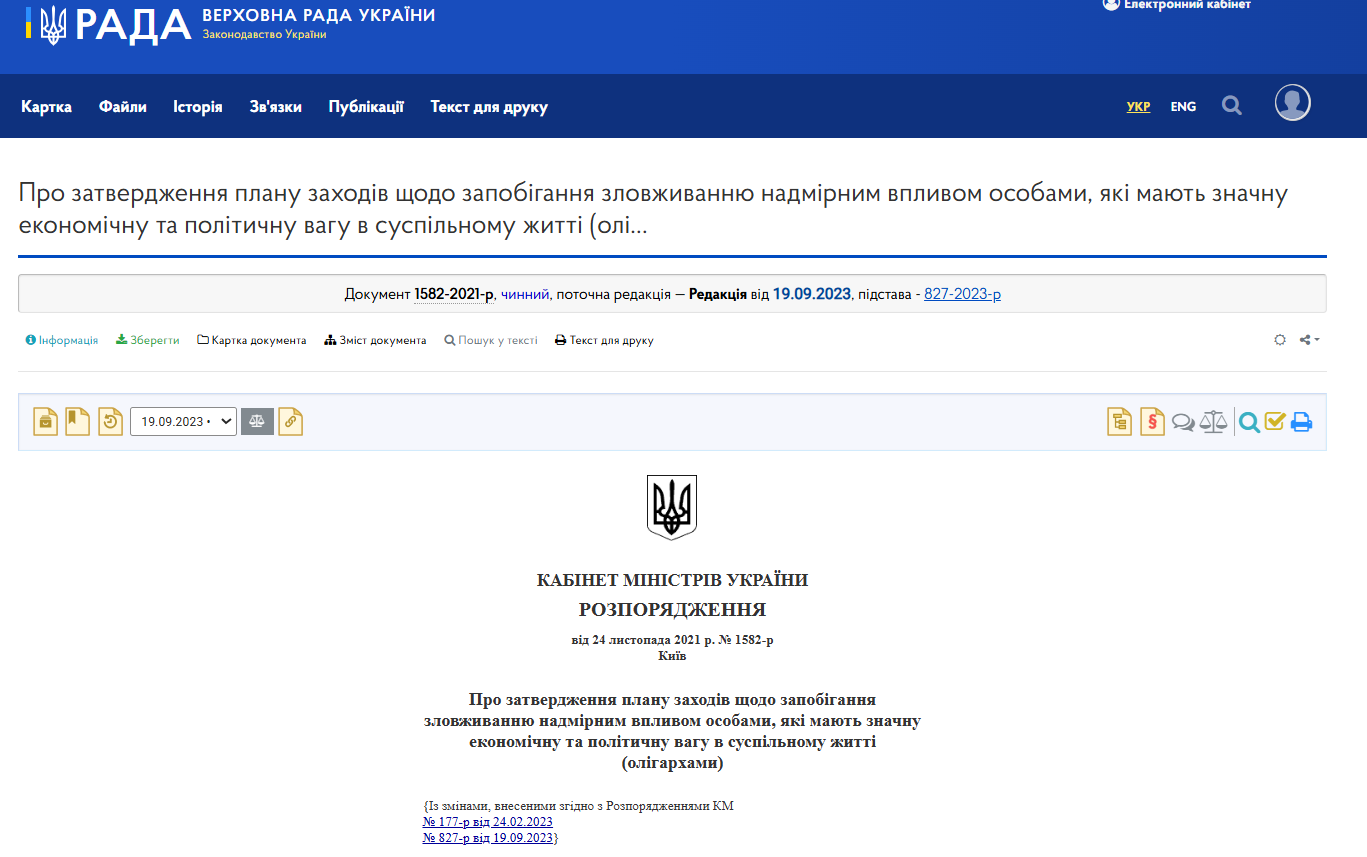1367x857 pixels.
Task: Click the settings gear icon near share
Action: point(1280,340)
